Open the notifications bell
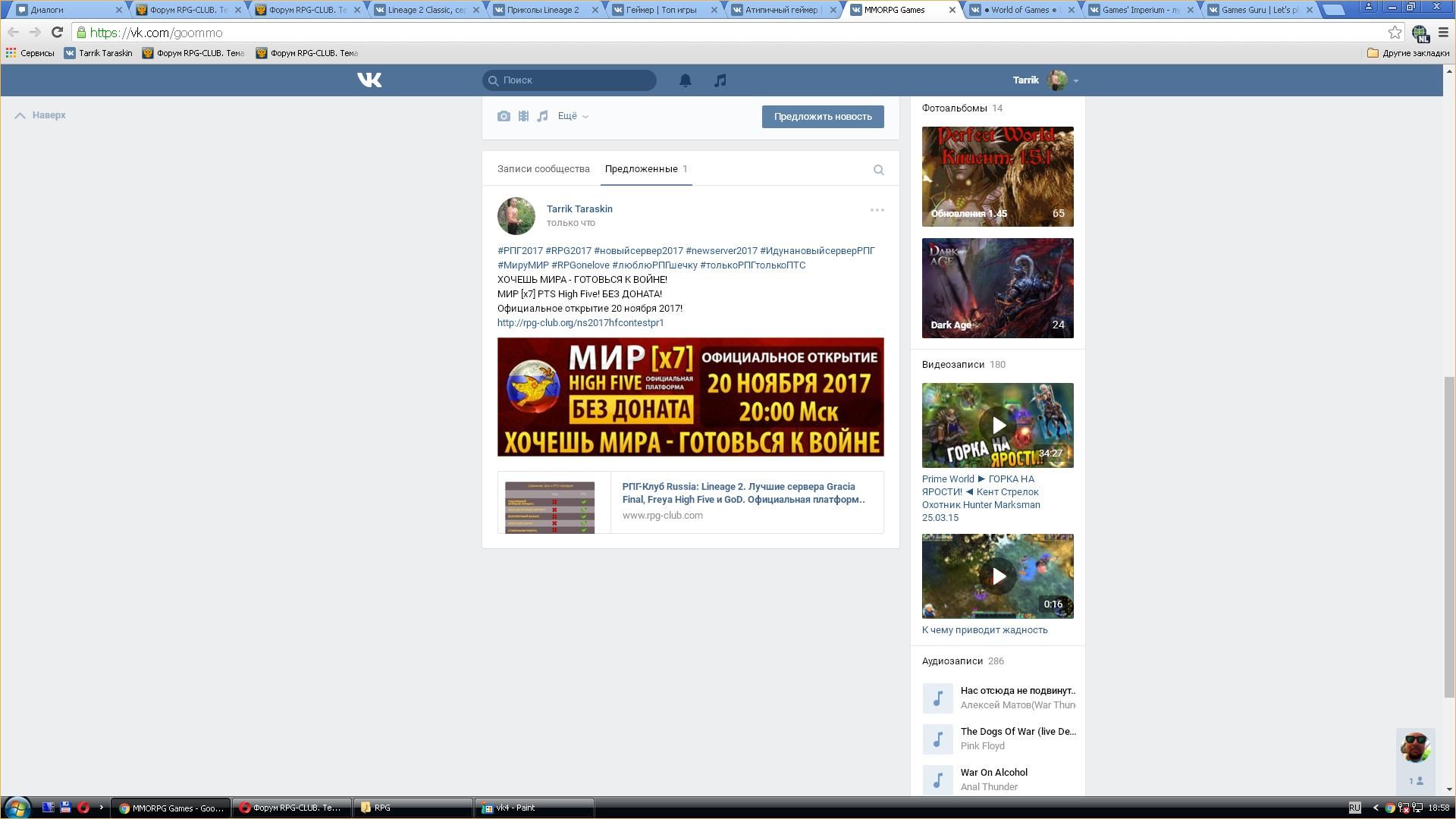This screenshot has height=819, width=1456. pyautogui.click(x=685, y=80)
